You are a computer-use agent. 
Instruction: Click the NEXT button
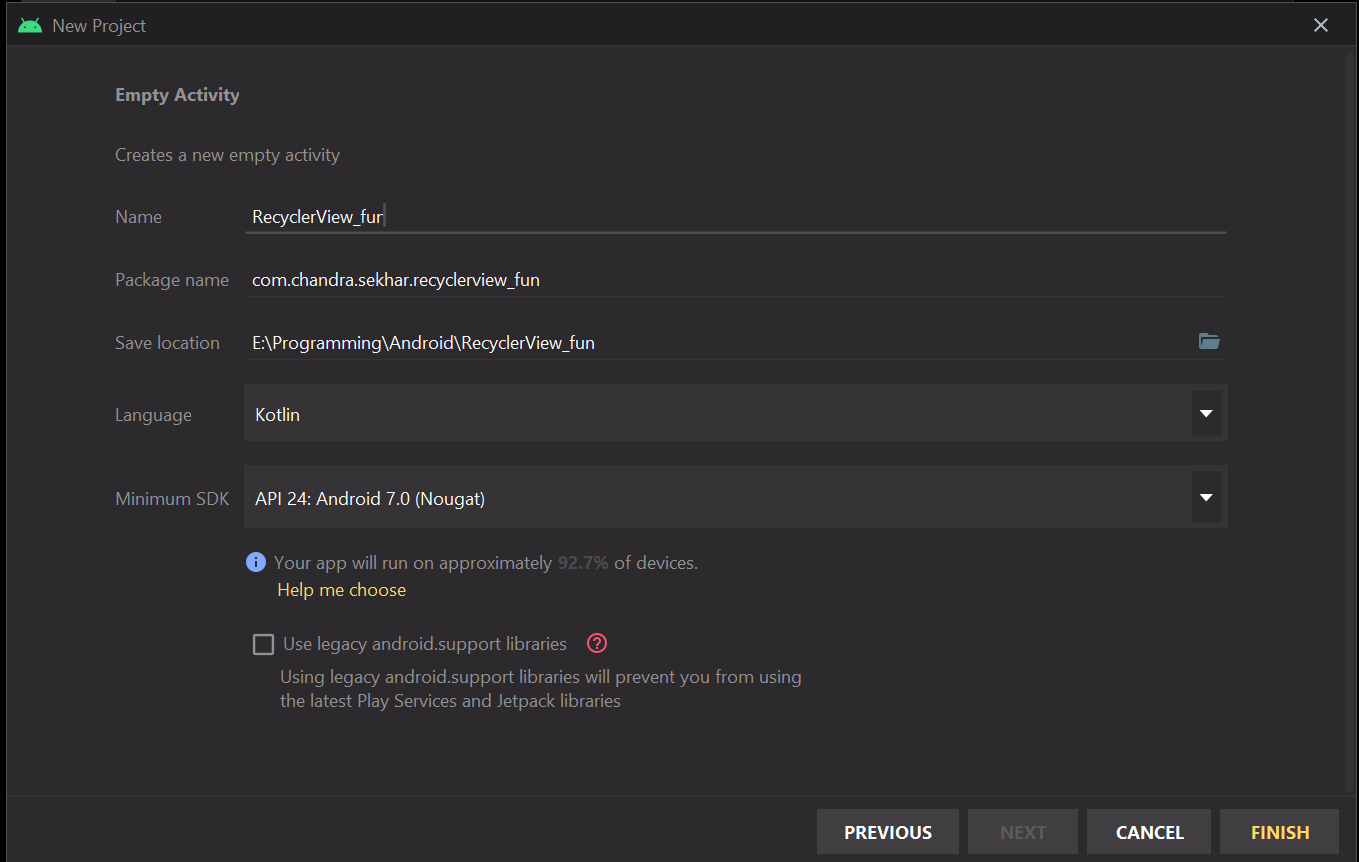click(1023, 832)
